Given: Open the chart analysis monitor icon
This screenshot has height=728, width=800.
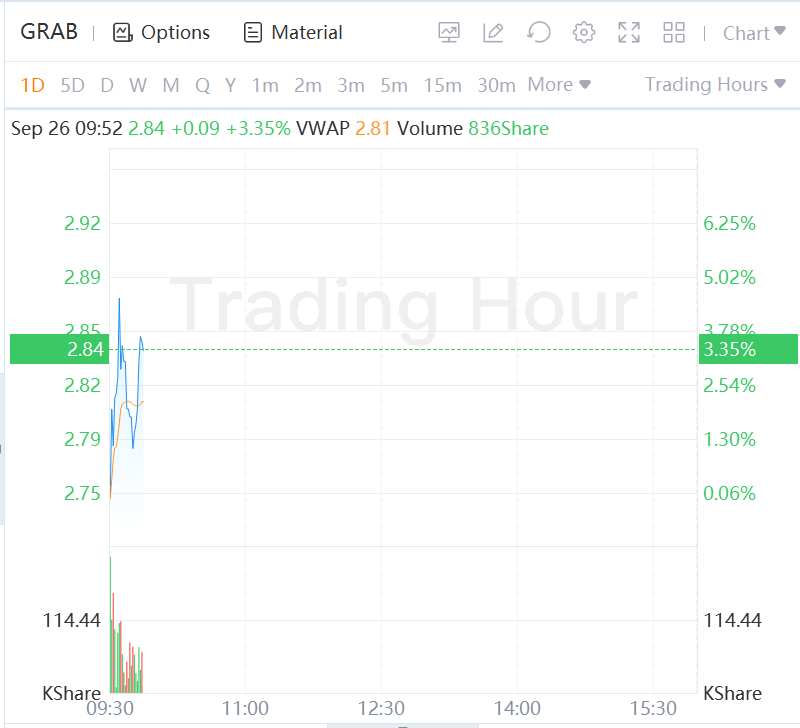Looking at the screenshot, I should point(449,33).
